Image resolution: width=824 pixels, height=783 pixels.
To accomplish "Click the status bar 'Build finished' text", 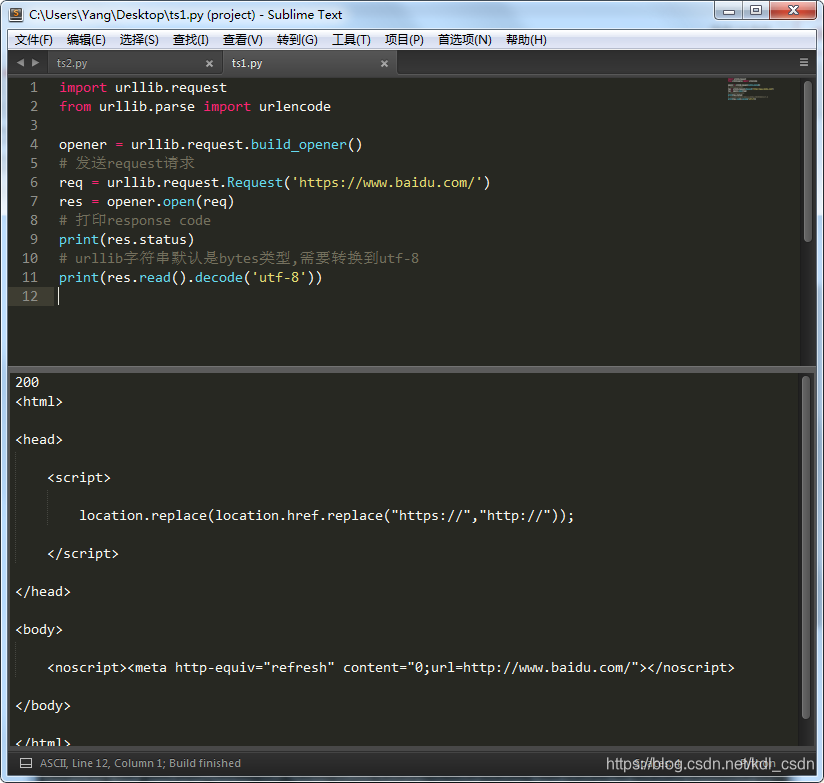I will 205,763.
